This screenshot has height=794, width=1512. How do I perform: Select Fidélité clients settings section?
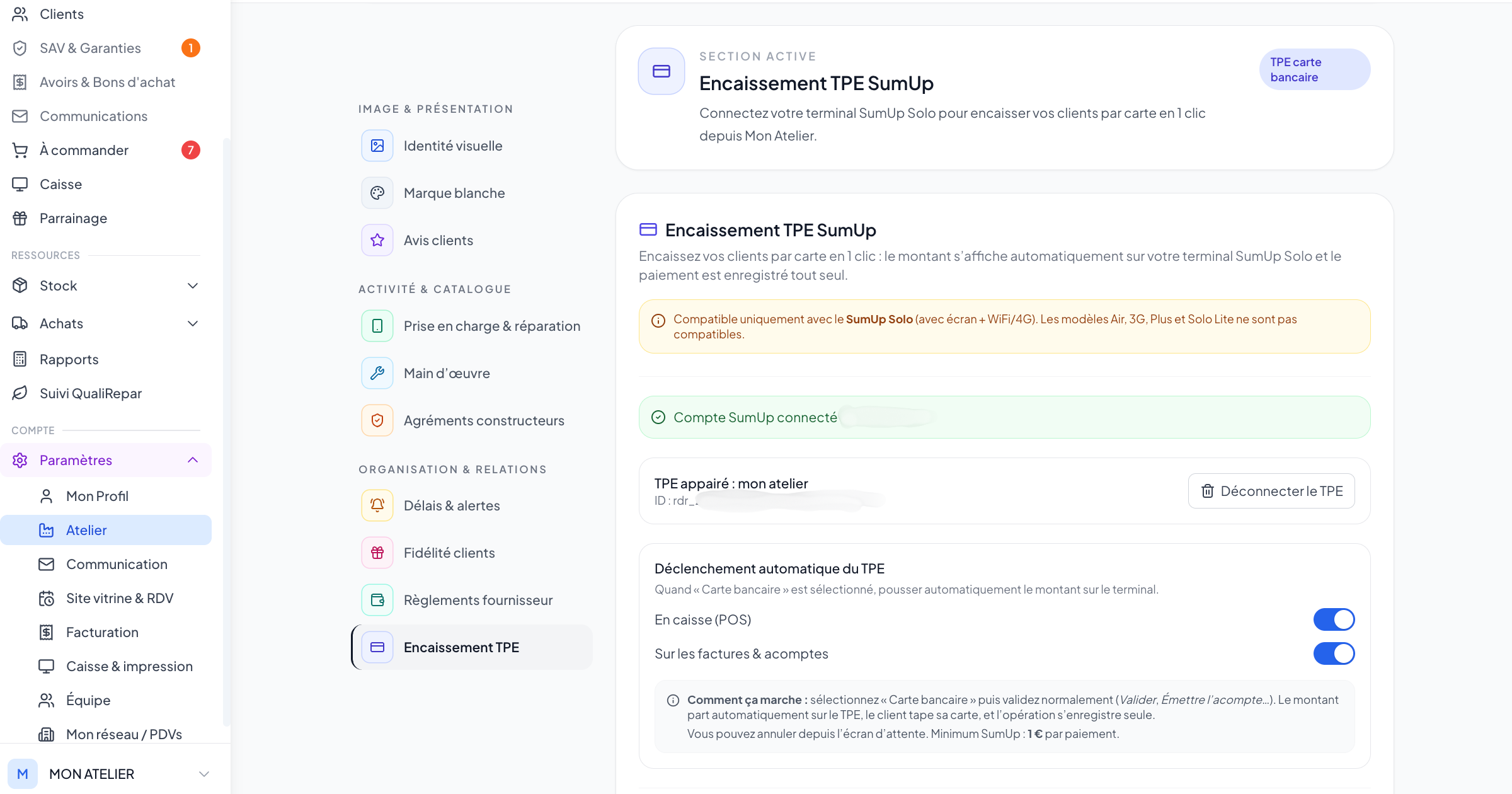[x=472, y=553]
